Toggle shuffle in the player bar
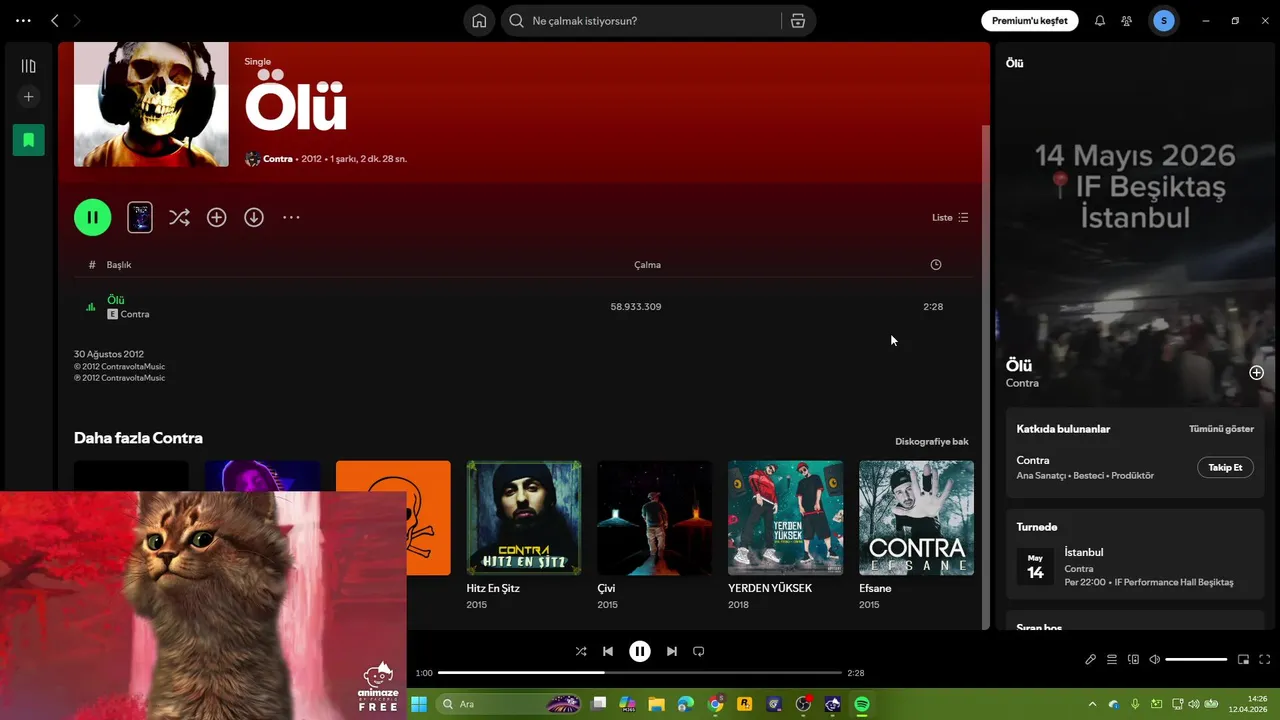Screen dimensions: 1280x720 (x=581, y=651)
